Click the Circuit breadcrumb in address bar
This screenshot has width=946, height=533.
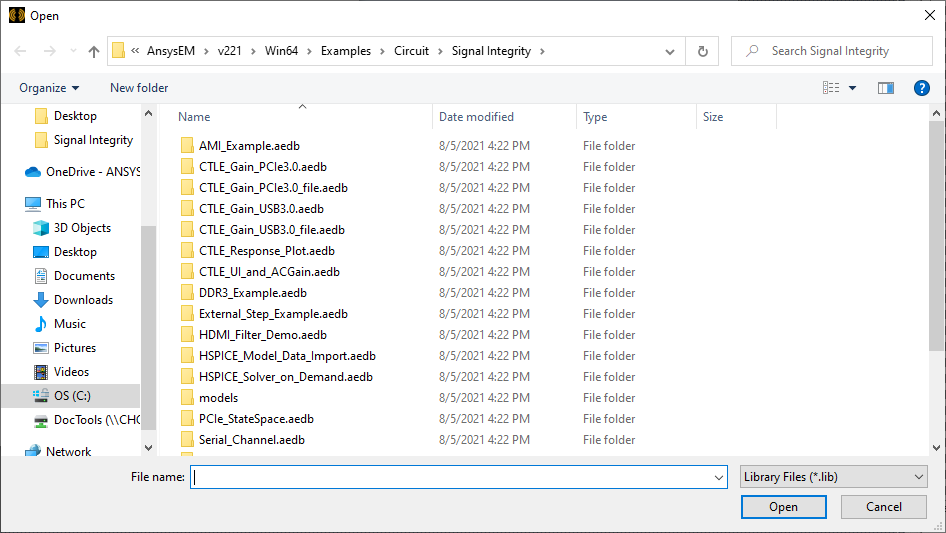(411, 51)
